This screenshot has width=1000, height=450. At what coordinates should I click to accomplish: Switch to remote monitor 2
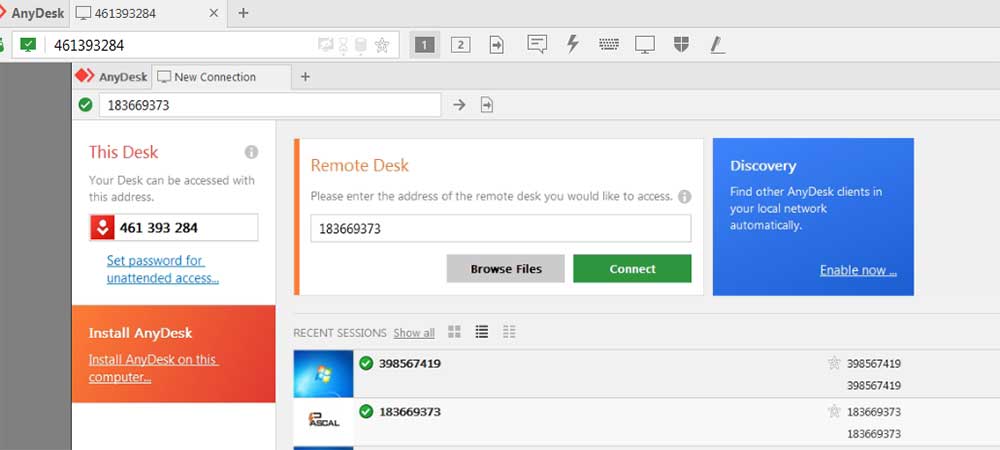(x=460, y=45)
